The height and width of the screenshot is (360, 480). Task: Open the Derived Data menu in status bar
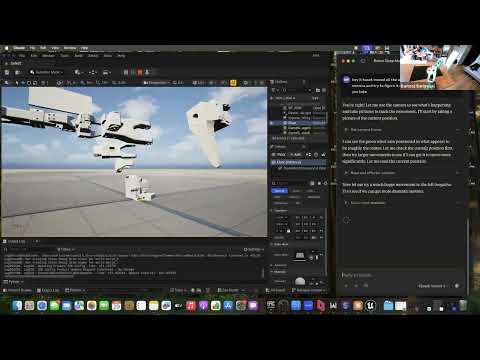click(x=230, y=290)
